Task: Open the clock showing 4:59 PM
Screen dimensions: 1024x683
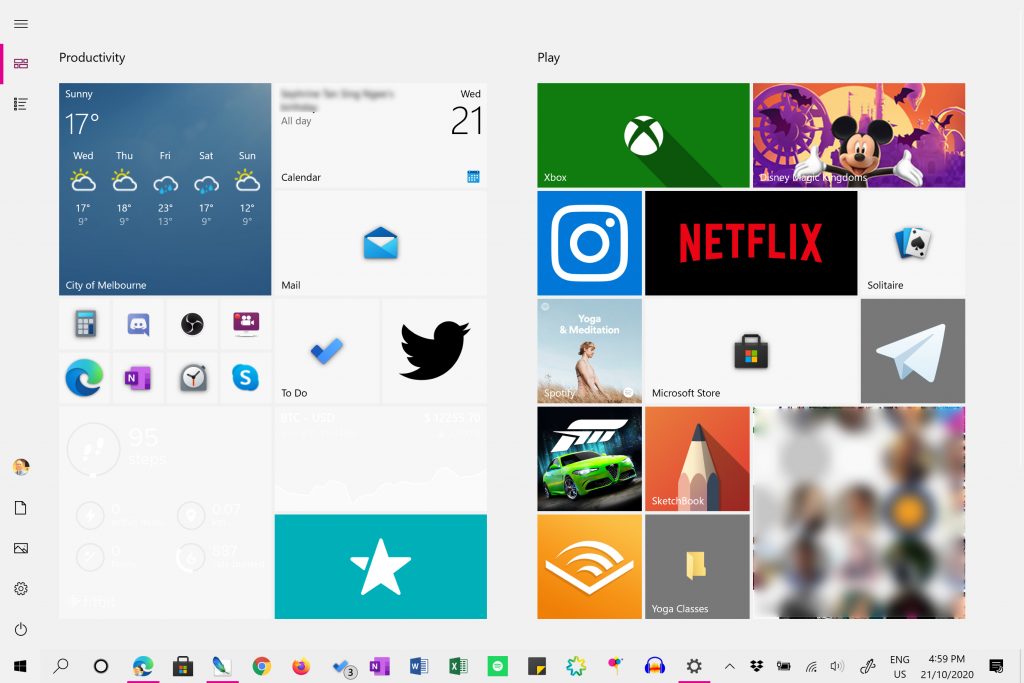Action: coord(947,667)
